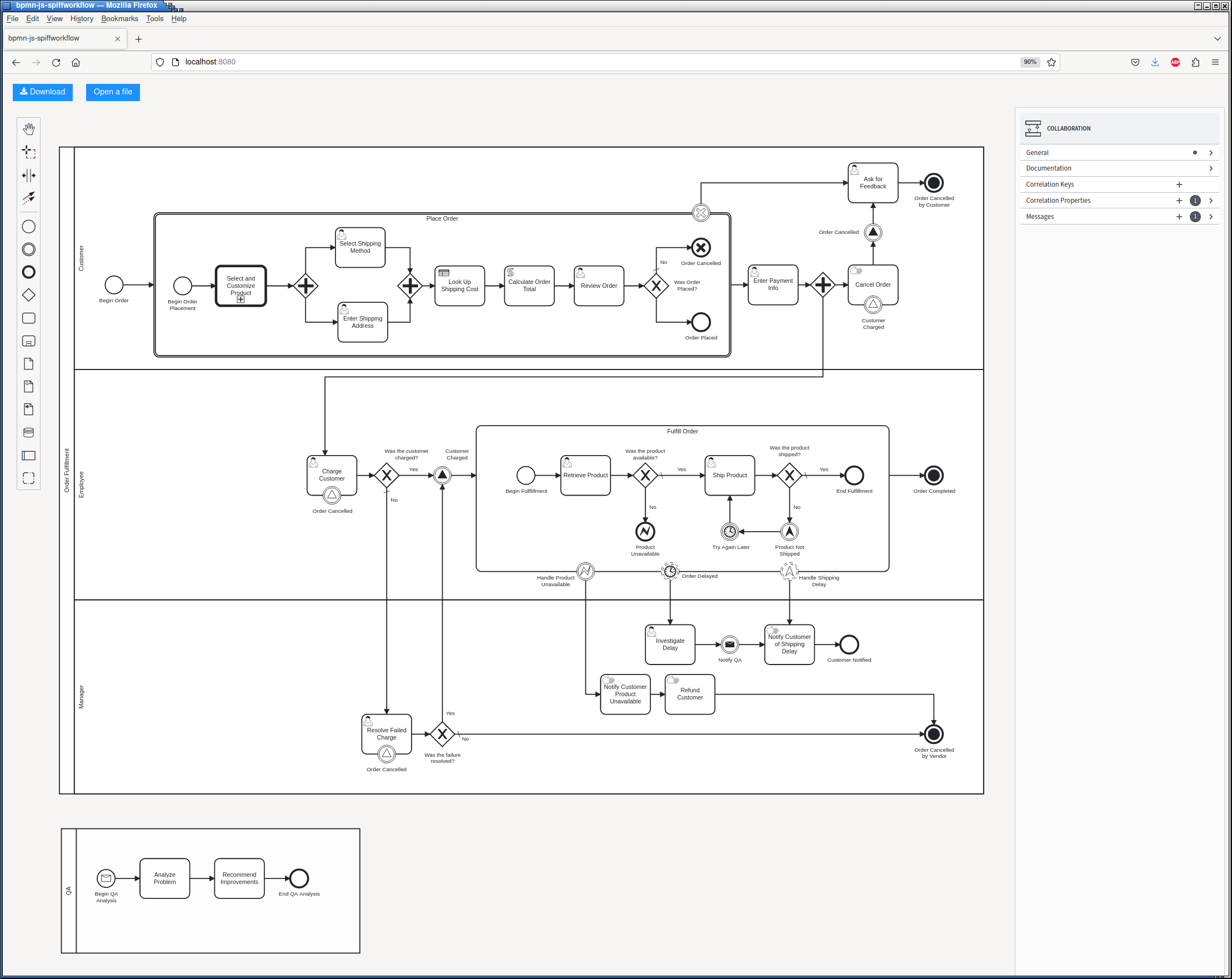
Task: Pick the end event palette icon
Action: (28, 272)
